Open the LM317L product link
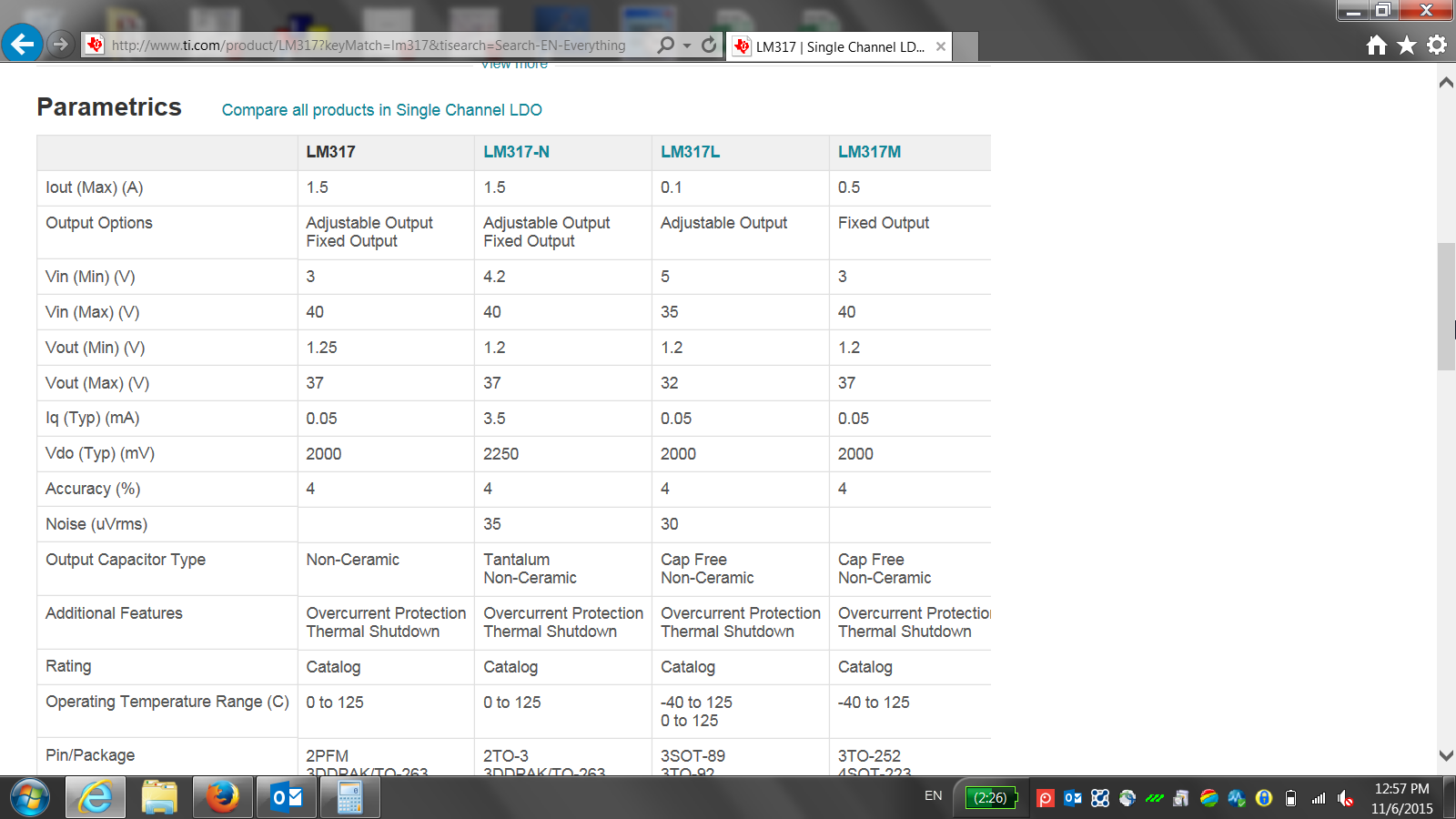Viewport: 1456px width, 819px height. pyautogui.click(x=690, y=152)
